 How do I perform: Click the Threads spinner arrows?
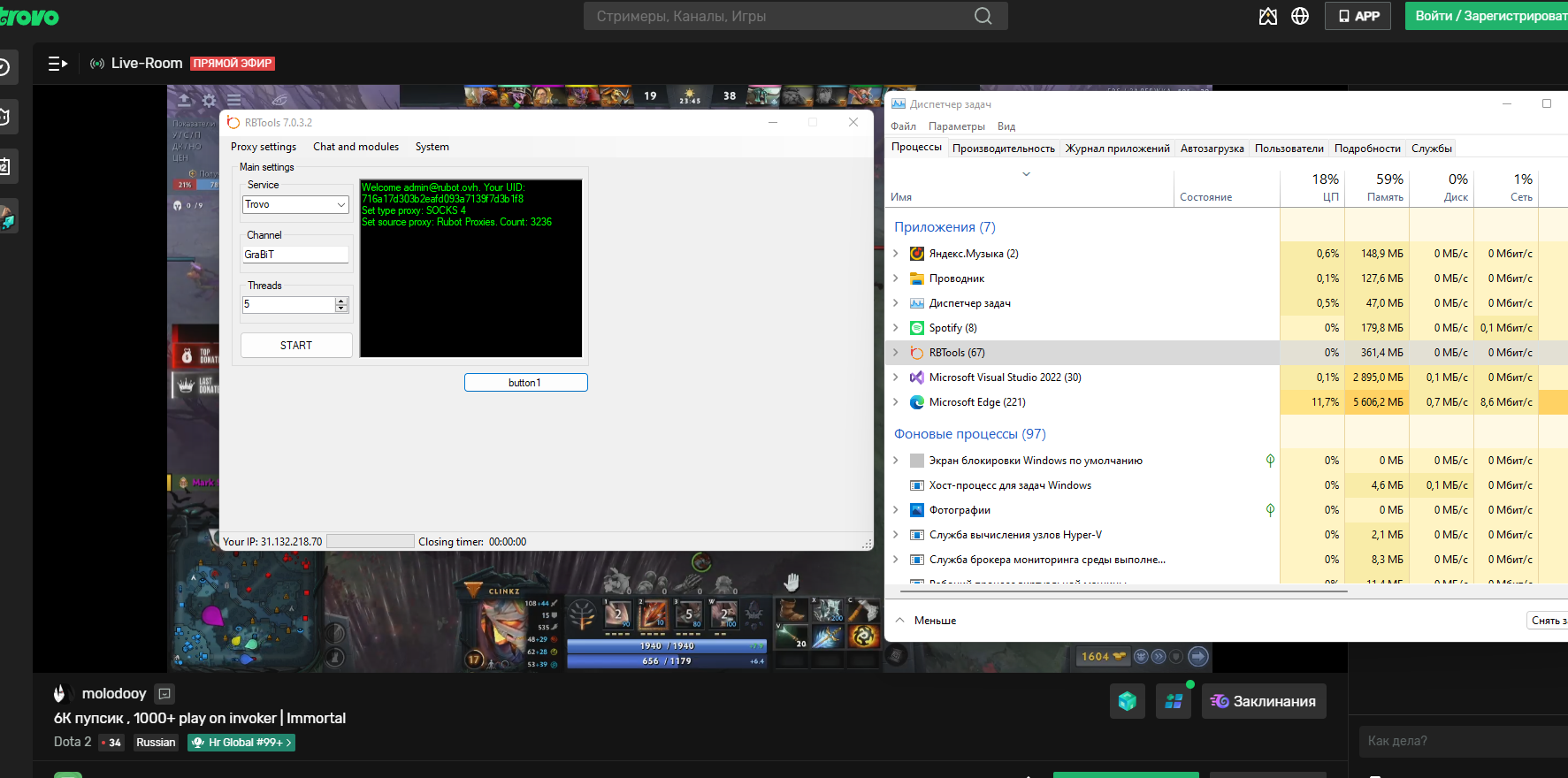pyautogui.click(x=341, y=305)
